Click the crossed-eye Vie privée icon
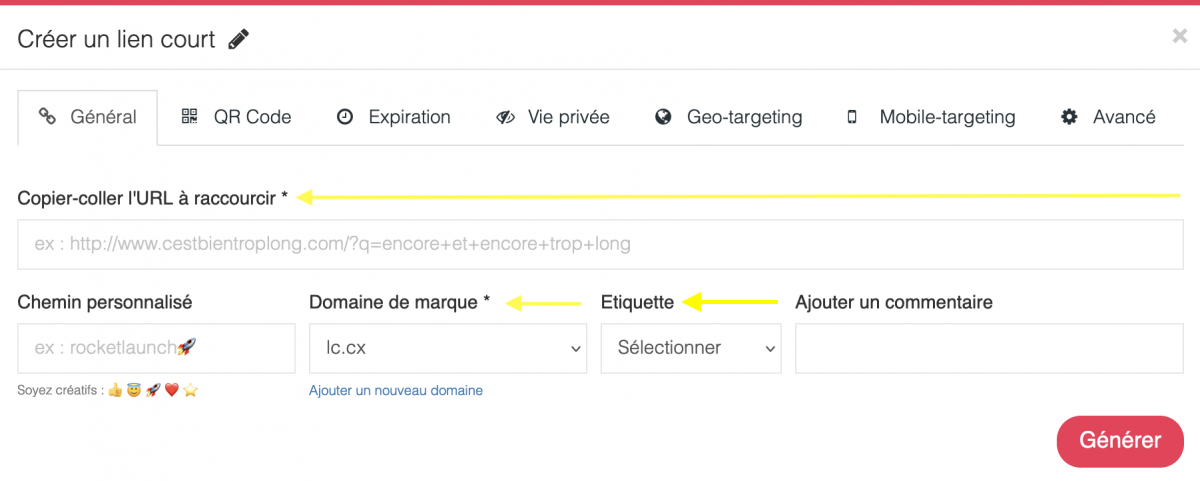Image resolution: width=1200 pixels, height=481 pixels. [505, 117]
